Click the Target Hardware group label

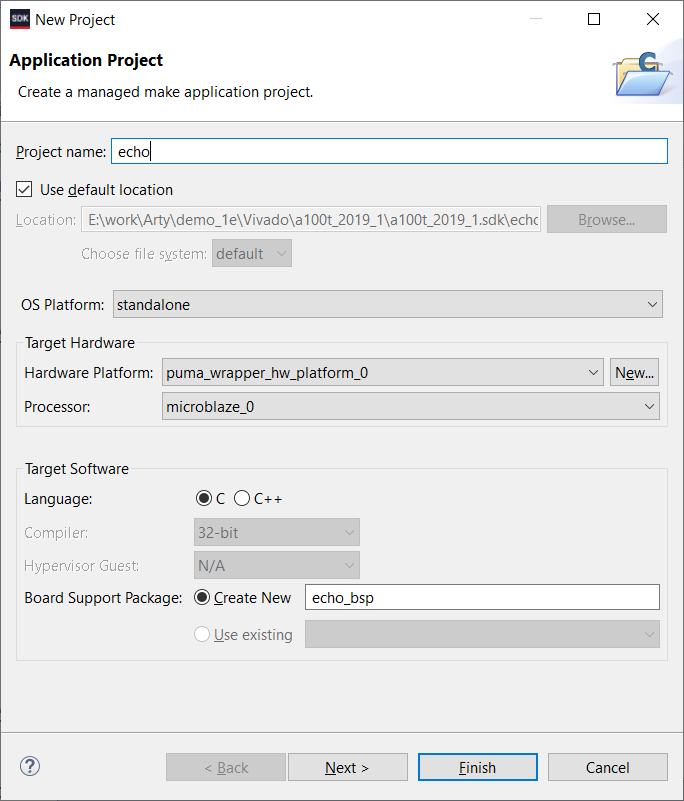click(x=80, y=343)
